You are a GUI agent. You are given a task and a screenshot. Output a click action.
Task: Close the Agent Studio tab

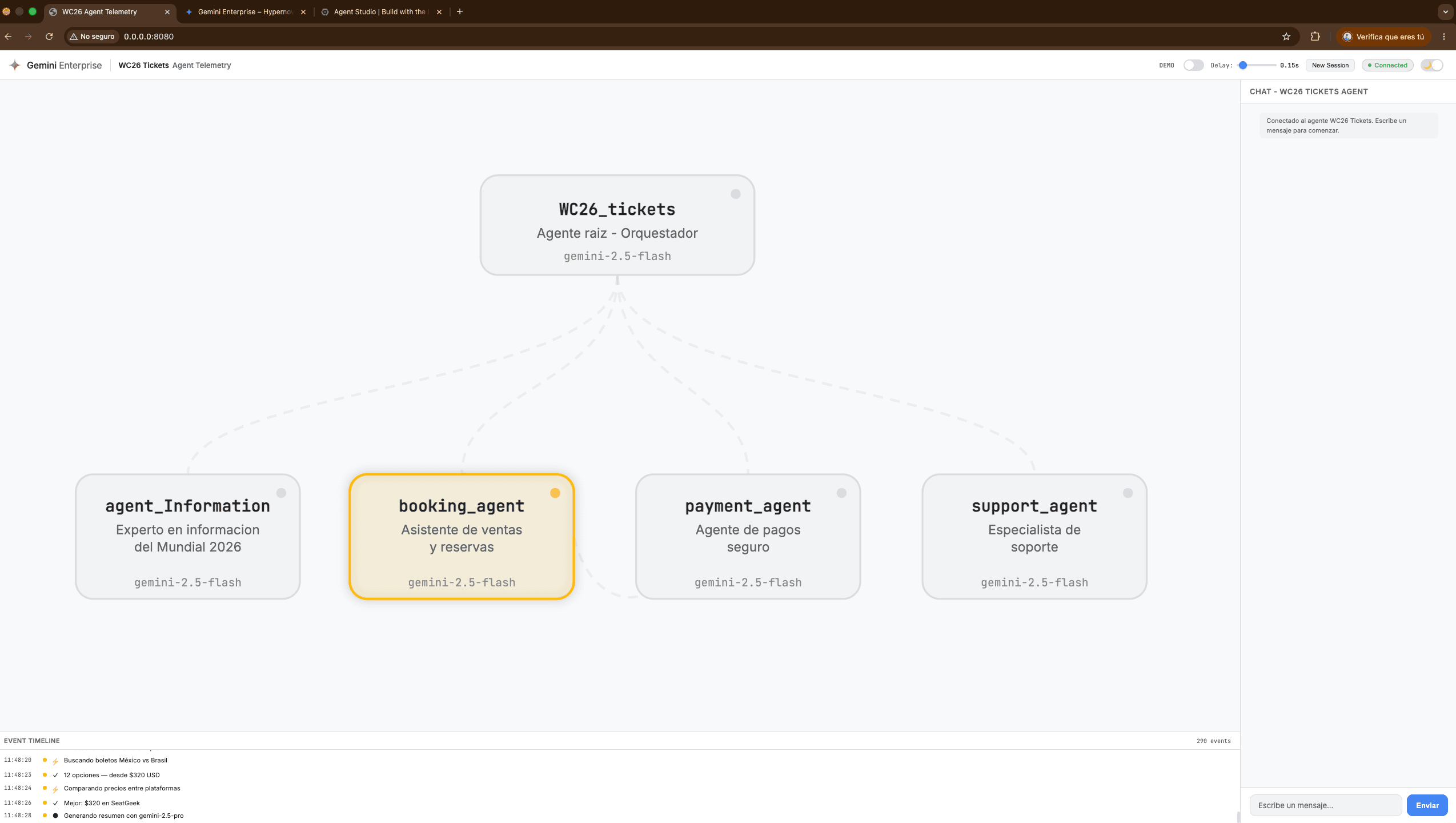point(439,12)
